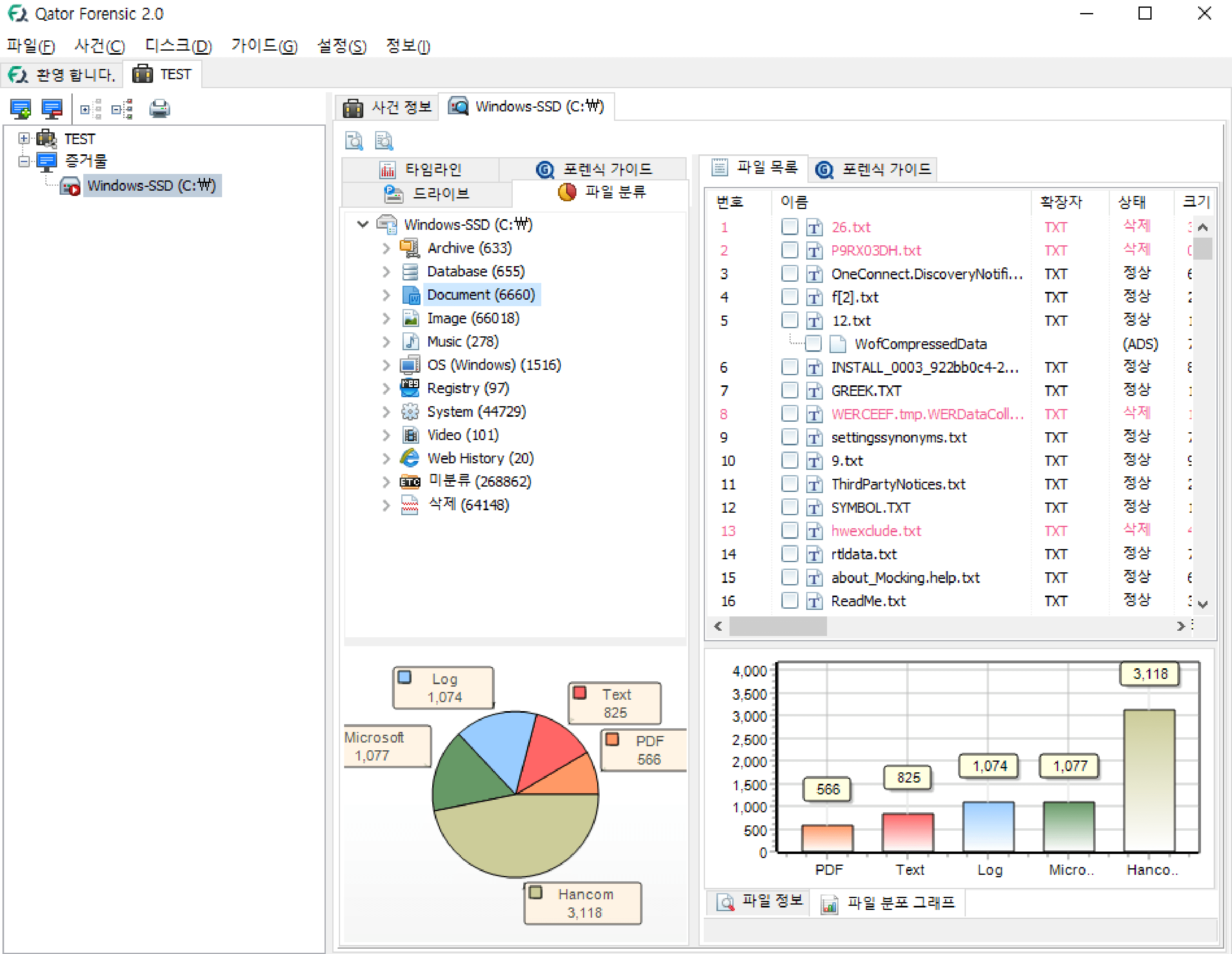
Task: Open the 파일(F) menu
Action: [31, 45]
